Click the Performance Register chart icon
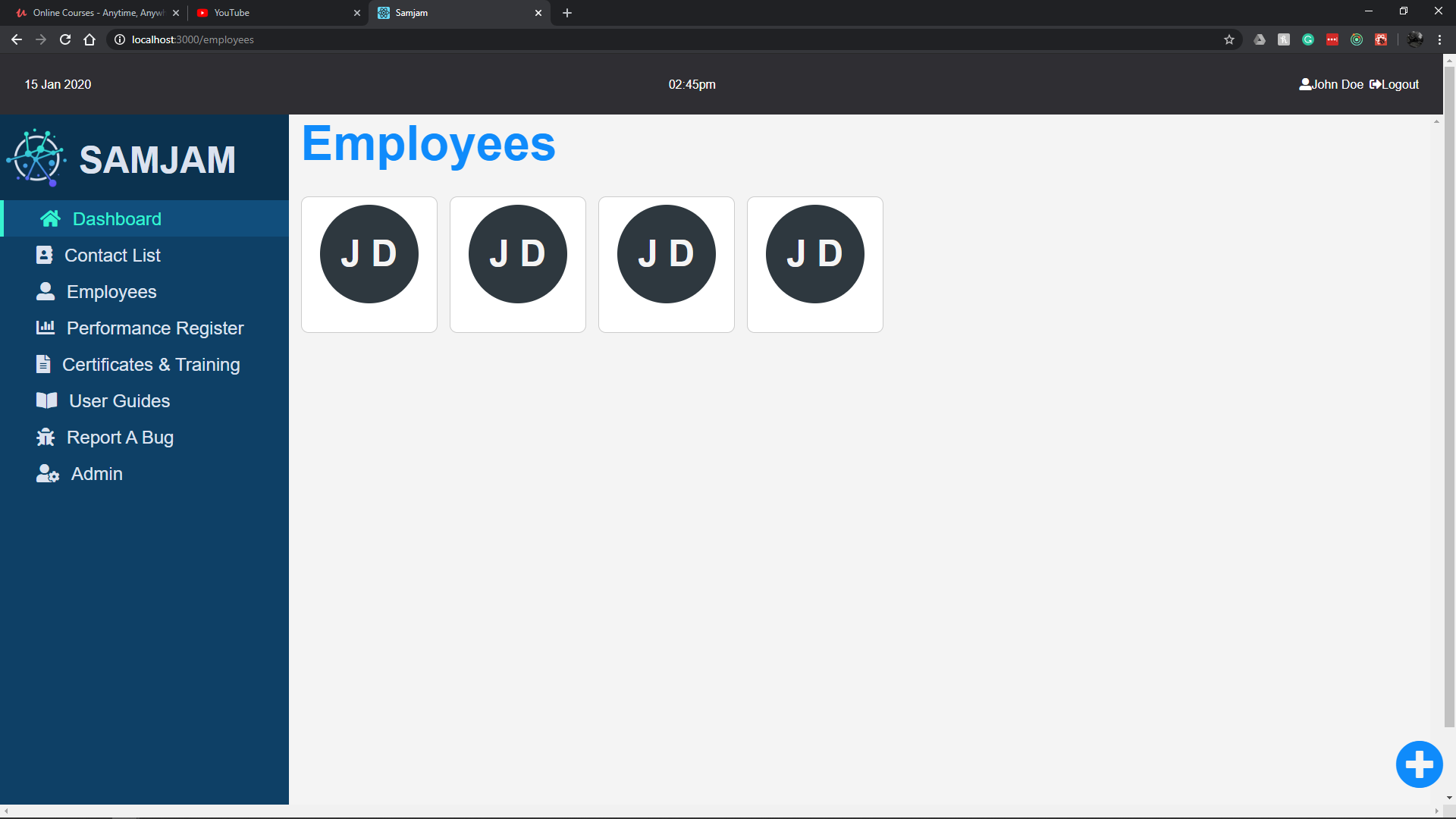The height and width of the screenshot is (819, 1456). [45, 328]
